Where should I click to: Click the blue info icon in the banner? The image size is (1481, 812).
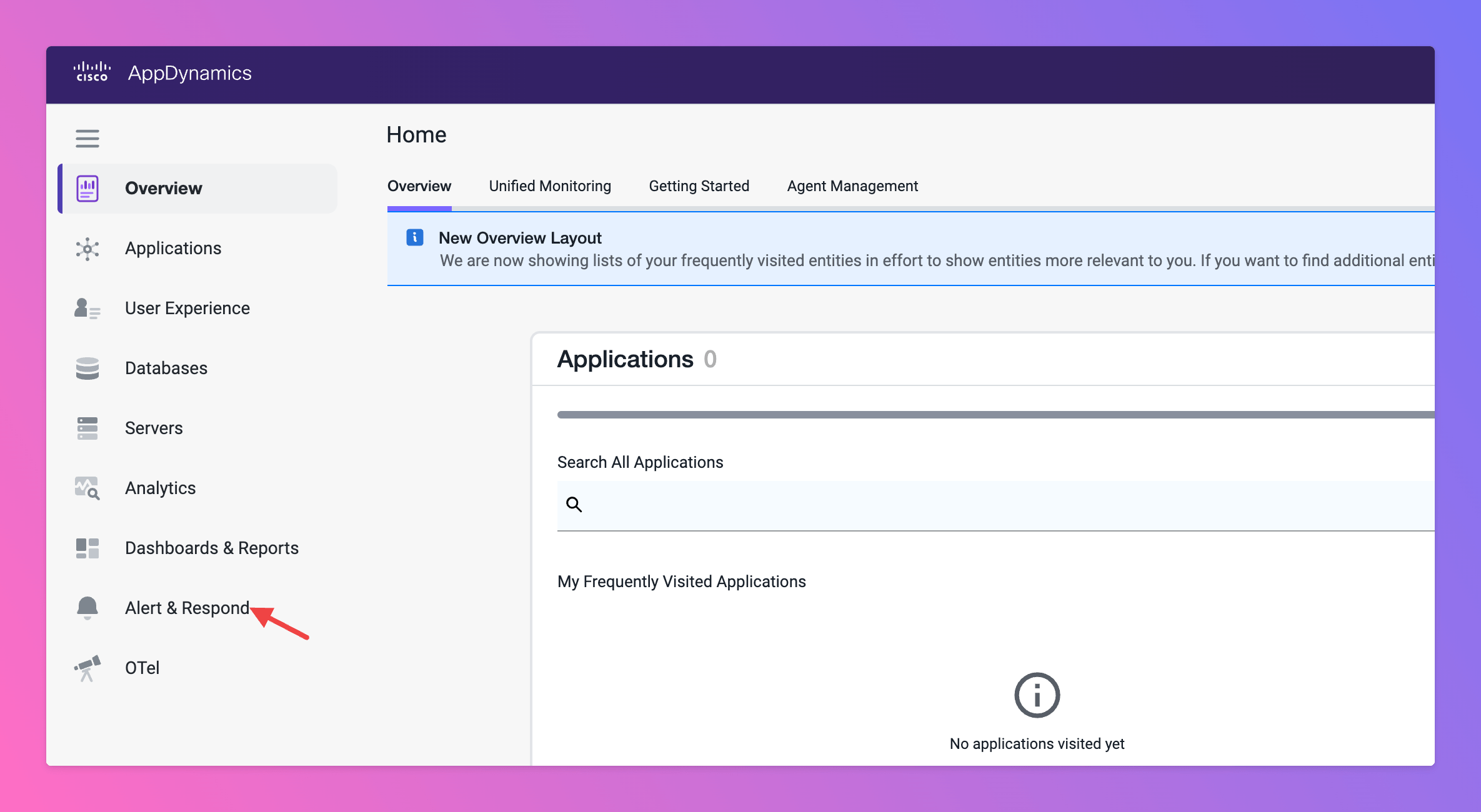[x=415, y=237]
